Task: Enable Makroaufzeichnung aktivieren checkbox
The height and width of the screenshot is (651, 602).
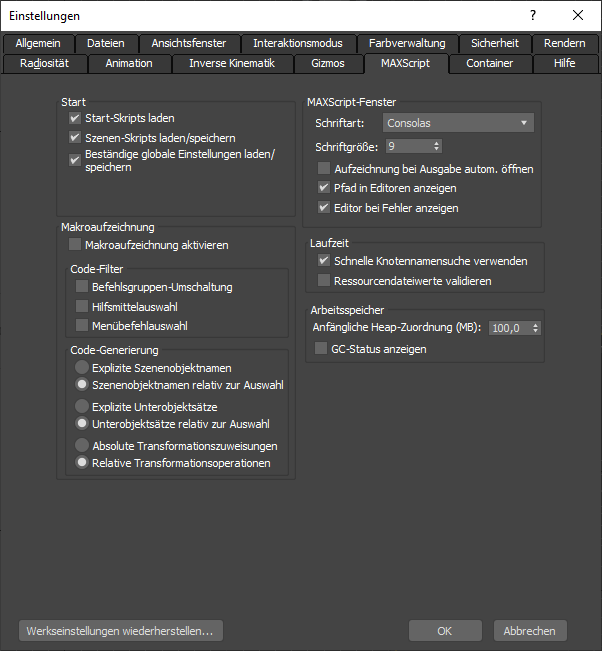Action: click(75, 245)
